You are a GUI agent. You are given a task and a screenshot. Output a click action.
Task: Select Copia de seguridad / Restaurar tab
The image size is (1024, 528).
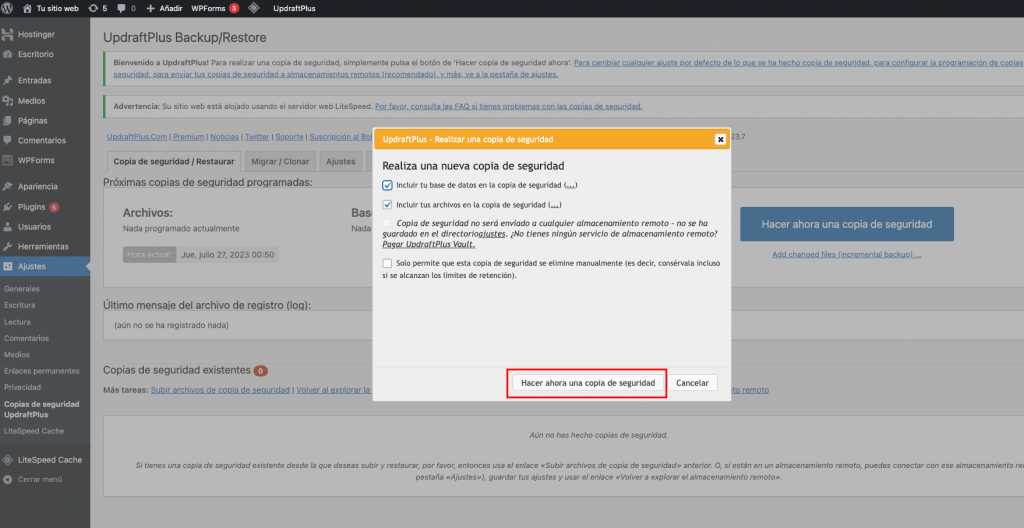(x=174, y=161)
